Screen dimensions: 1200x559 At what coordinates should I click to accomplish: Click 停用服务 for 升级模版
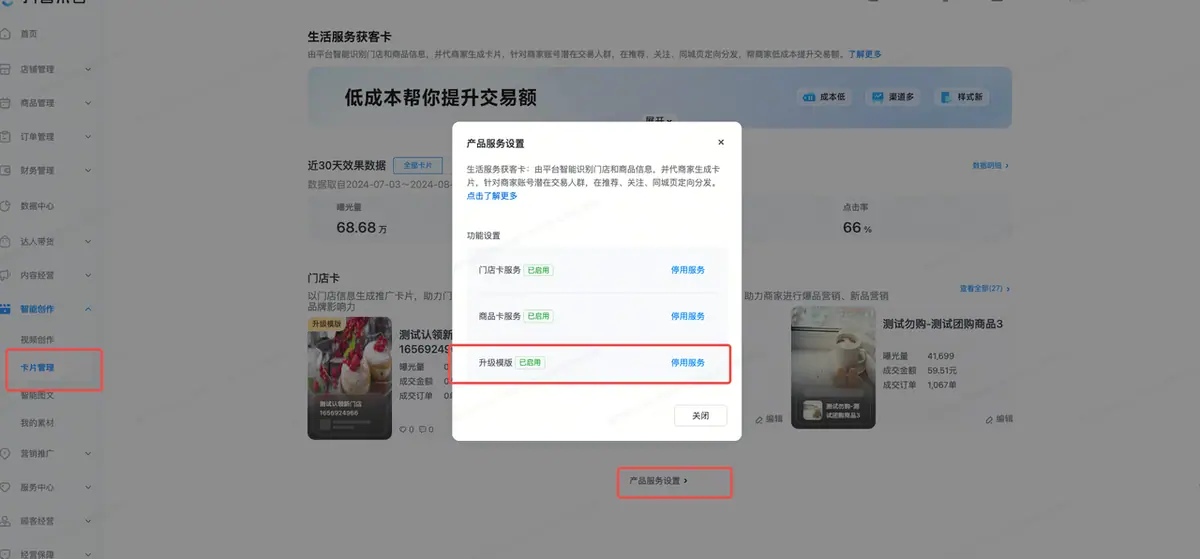tap(687, 362)
